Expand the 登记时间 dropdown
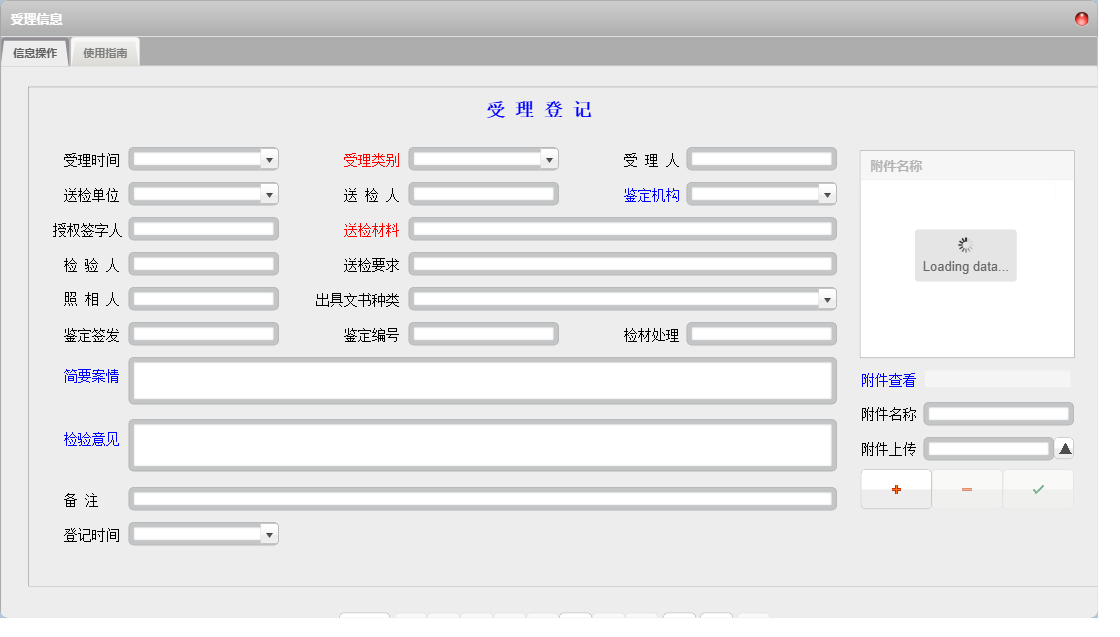The image size is (1120, 637). [x=268, y=533]
